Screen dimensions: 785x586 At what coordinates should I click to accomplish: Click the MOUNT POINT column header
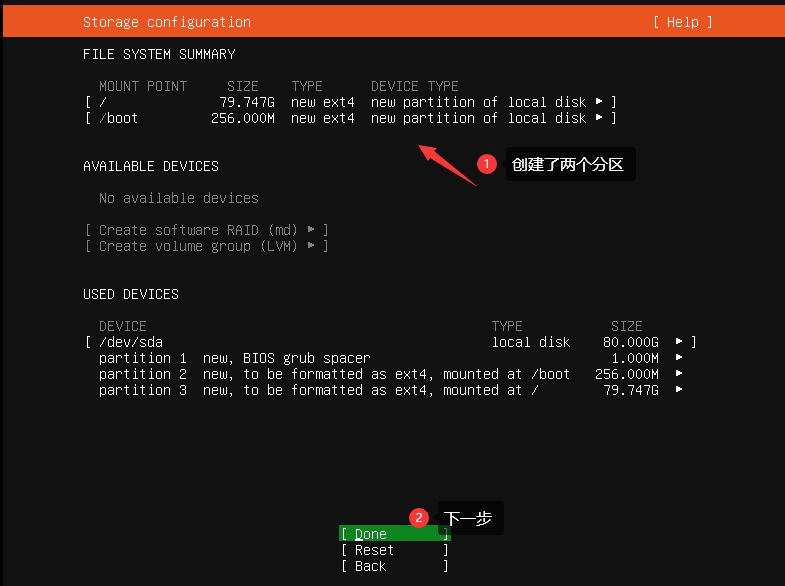143,86
